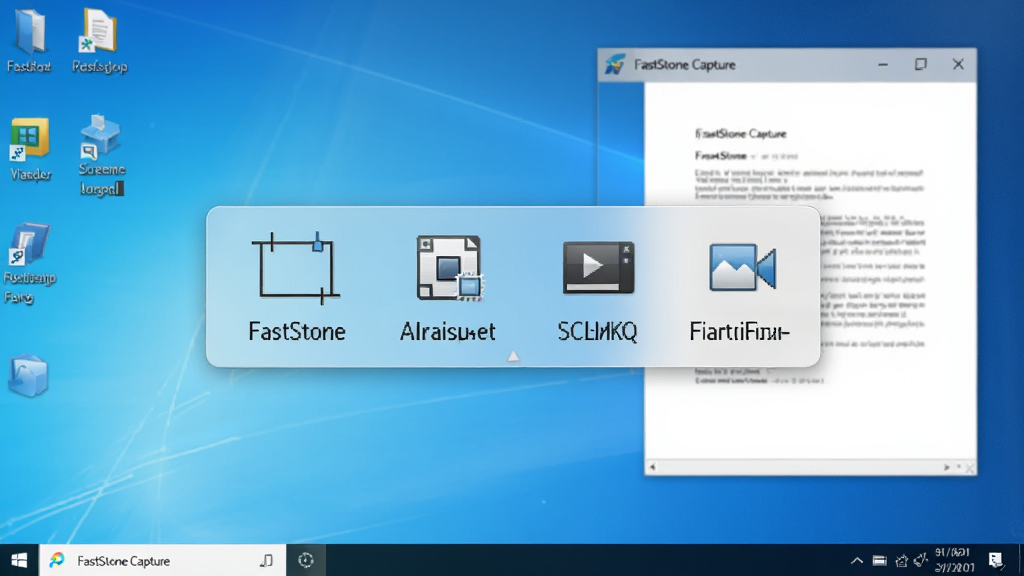Select the FastStone rectangle capture icon
This screenshot has height=576, width=1024.
tap(296, 268)
